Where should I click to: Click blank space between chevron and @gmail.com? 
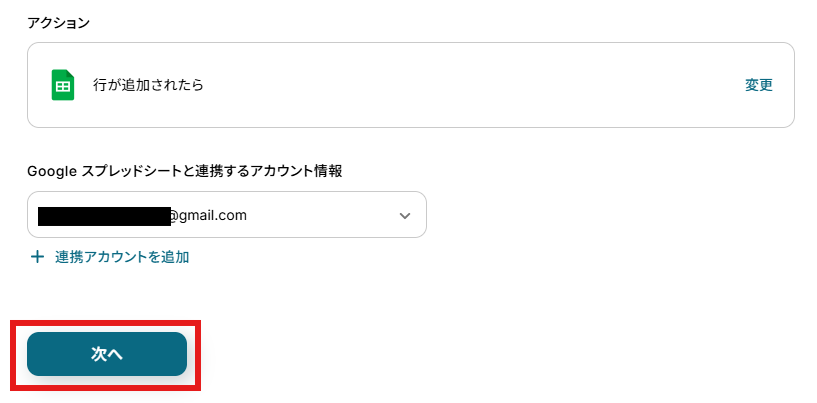click(x=320, y=215)
